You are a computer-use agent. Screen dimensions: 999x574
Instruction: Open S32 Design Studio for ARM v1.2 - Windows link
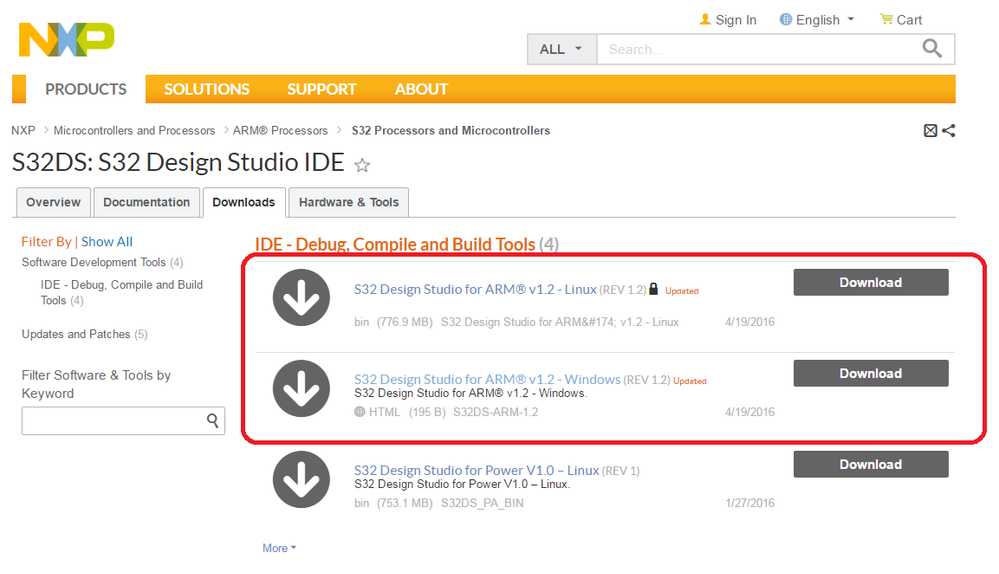coord(487,379)
